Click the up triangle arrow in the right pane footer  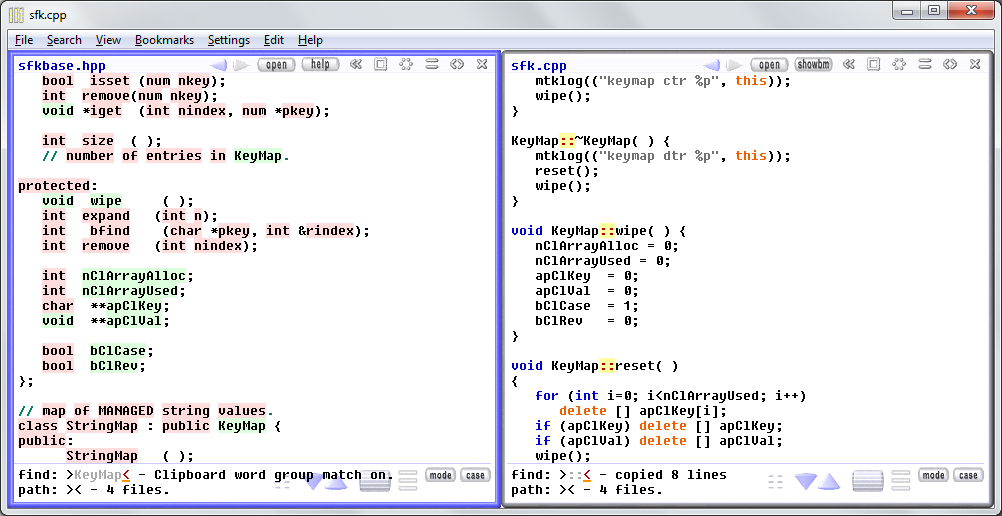pos(830,482)
